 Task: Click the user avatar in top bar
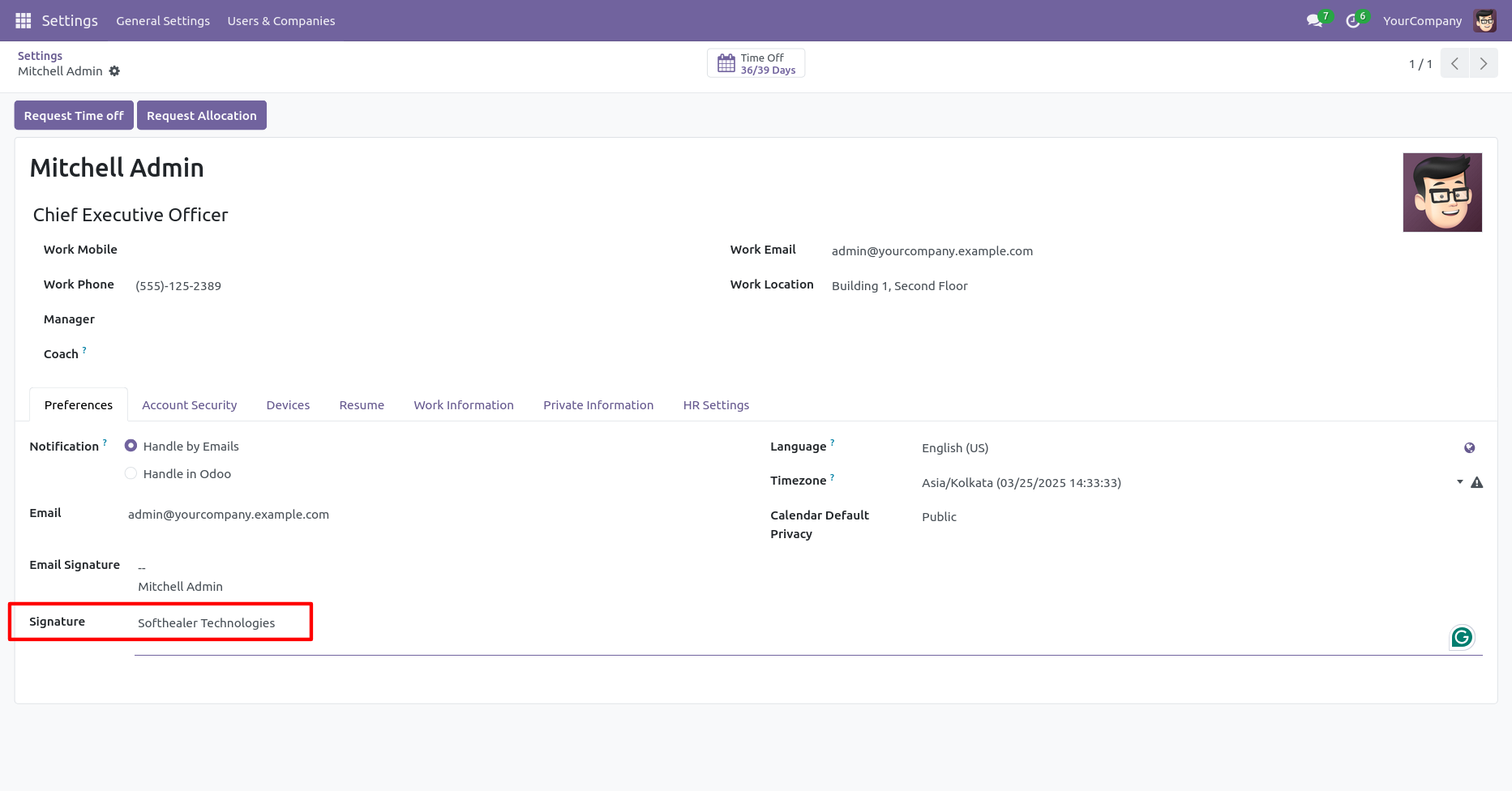pyautogui.click(x=1485, y=21)
